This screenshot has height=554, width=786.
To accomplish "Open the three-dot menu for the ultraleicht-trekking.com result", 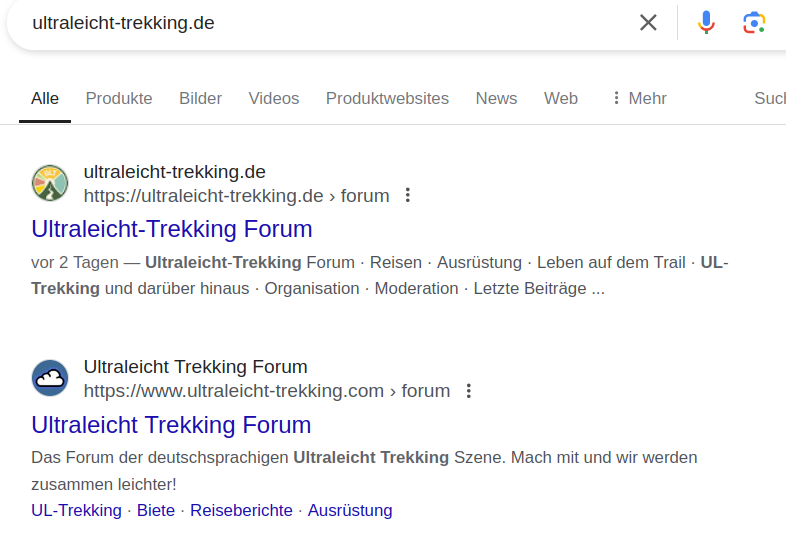I will [x=468, y=390].
